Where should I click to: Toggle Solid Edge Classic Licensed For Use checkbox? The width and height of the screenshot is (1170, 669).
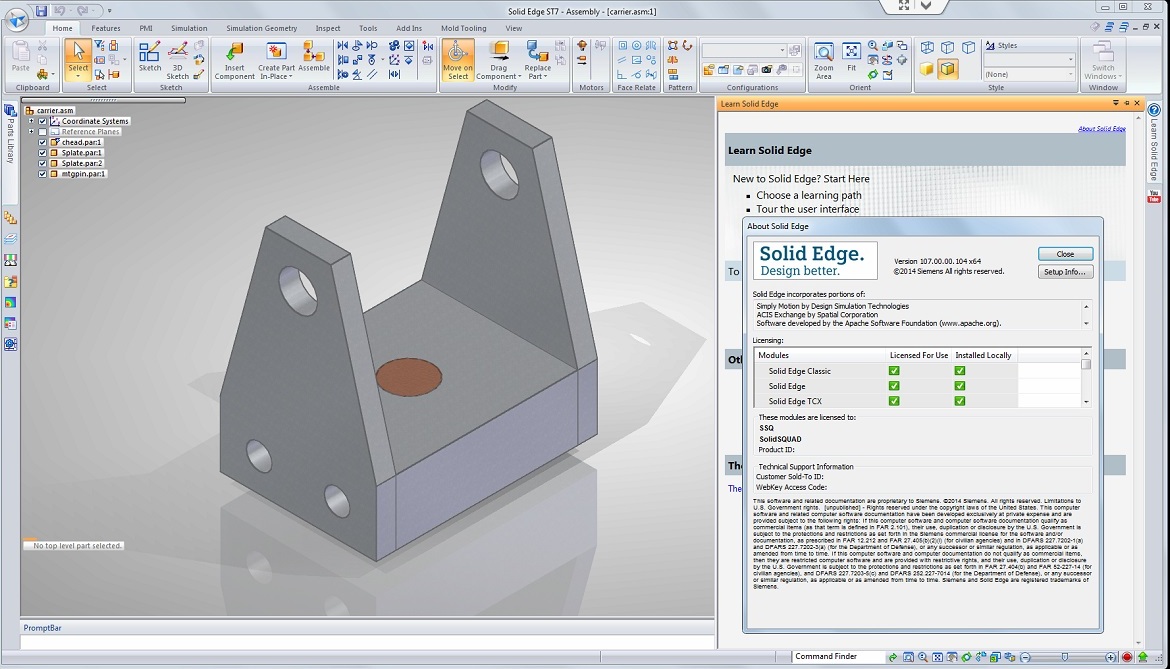tap(894, 371)
